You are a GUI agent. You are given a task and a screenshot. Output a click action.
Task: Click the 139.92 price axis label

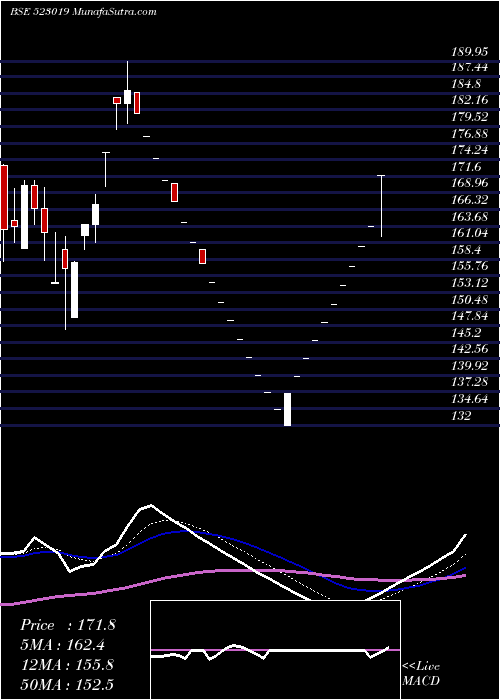[469, 366]
